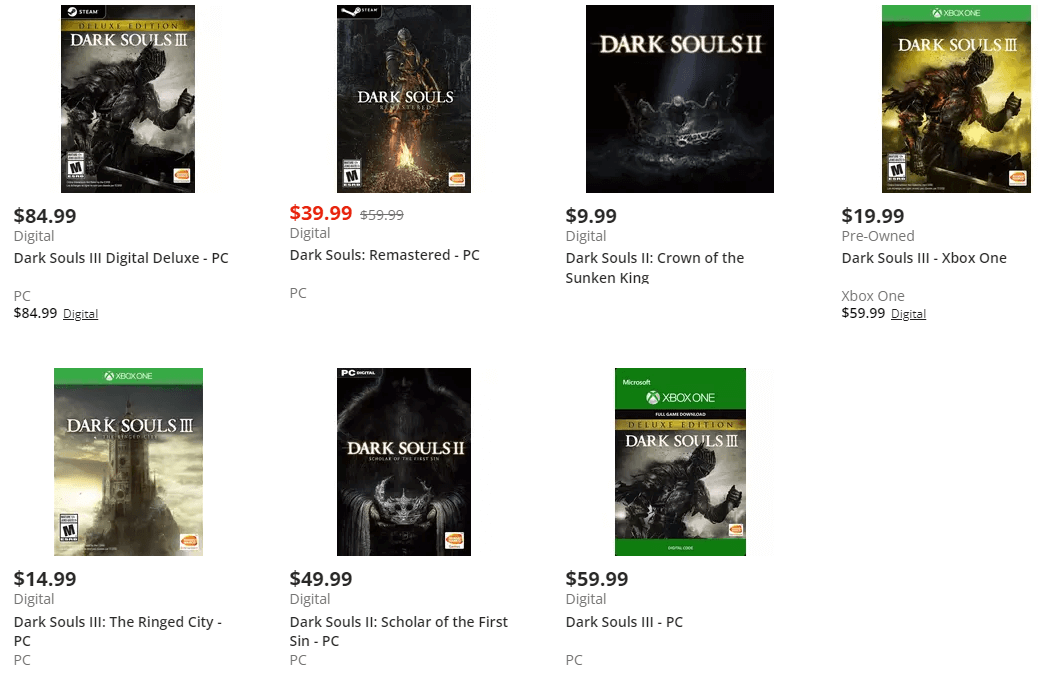Open Dark Souls III Digital Deluxe cover image
The width and height of the screenshot is (1038, 673).
127,98
